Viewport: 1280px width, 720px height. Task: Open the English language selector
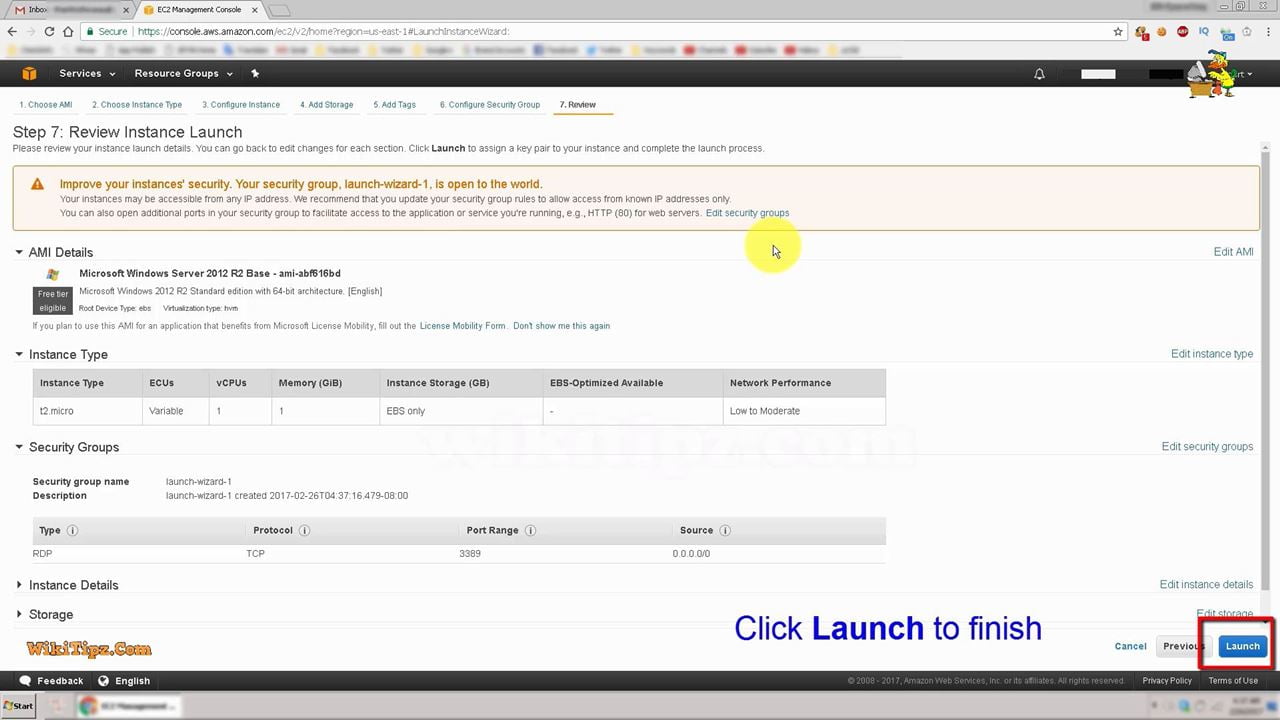coord(124,681)
